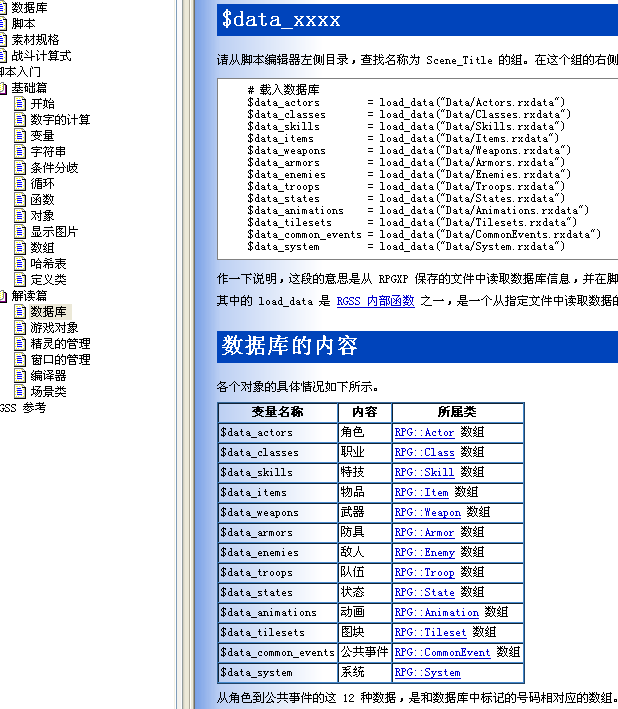Open the RPG::Enemy class link
The image size is (618, 709).
(424, 552)
